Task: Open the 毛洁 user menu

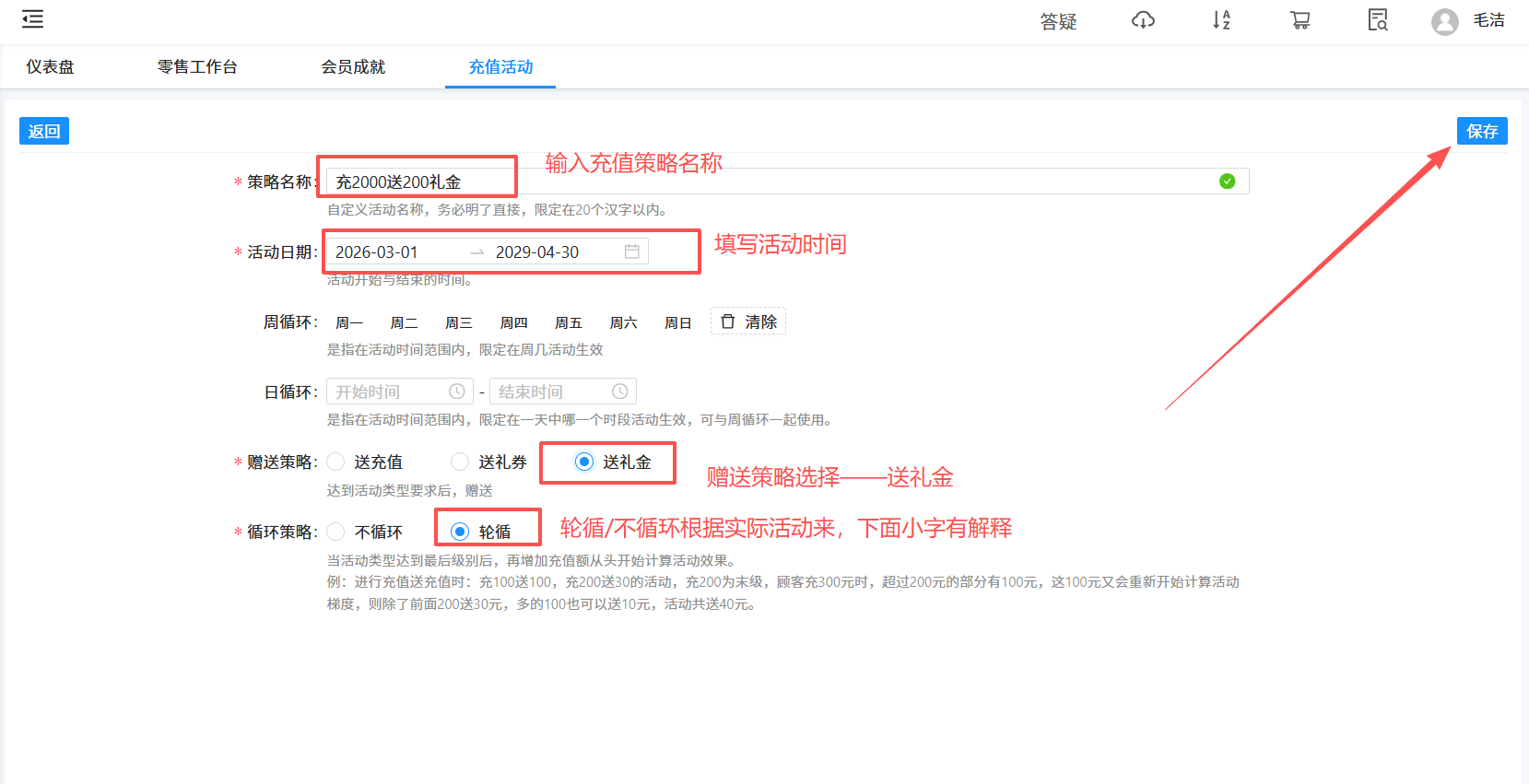Action: pyautogui.click(x=1488, y=20)
